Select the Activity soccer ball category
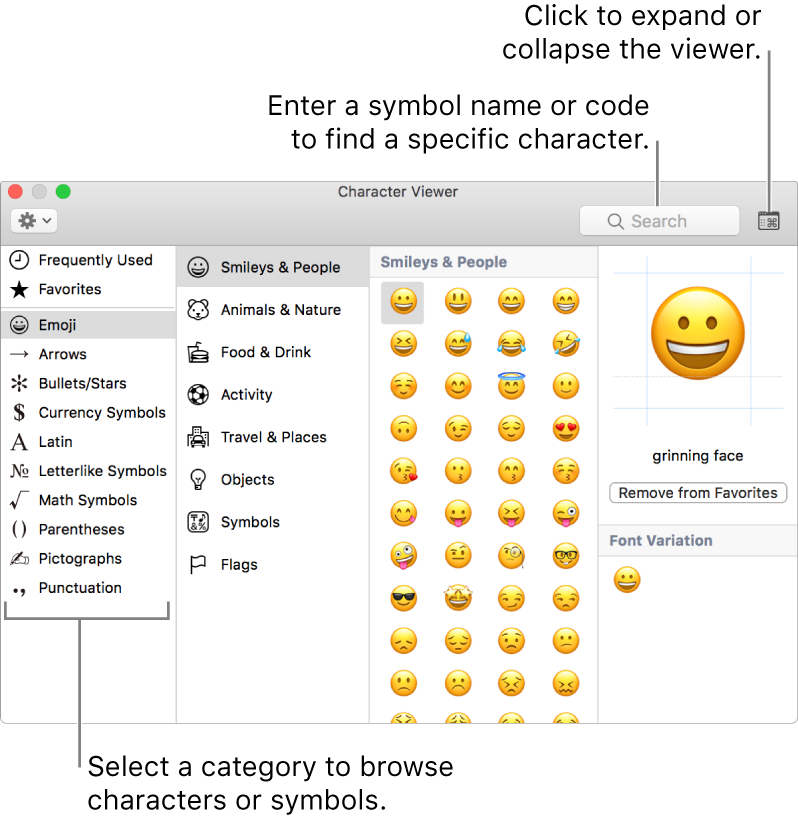 tap(246, 395)
